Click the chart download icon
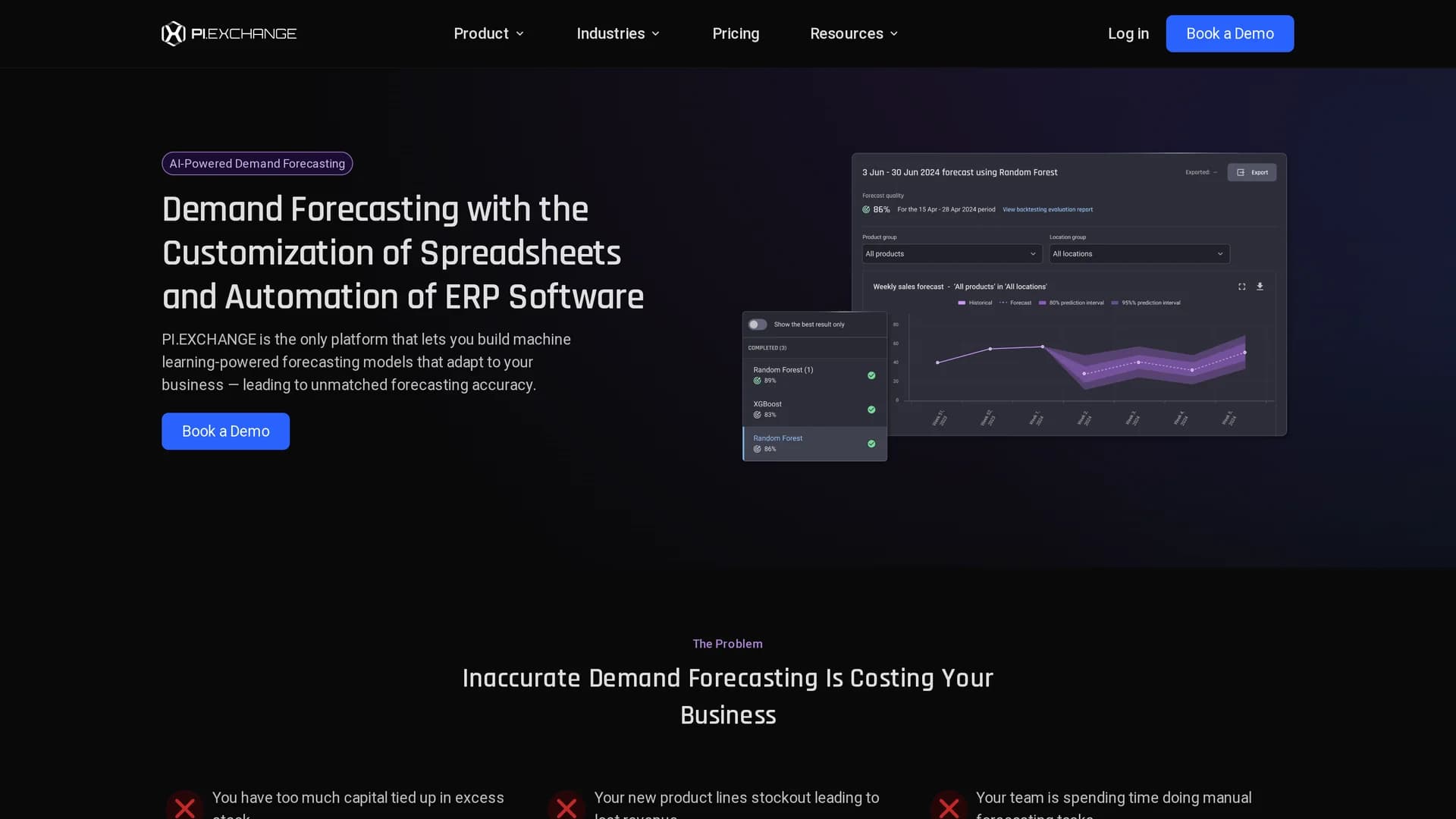The image size is (1456, 819). click(x=1260, y=287)
